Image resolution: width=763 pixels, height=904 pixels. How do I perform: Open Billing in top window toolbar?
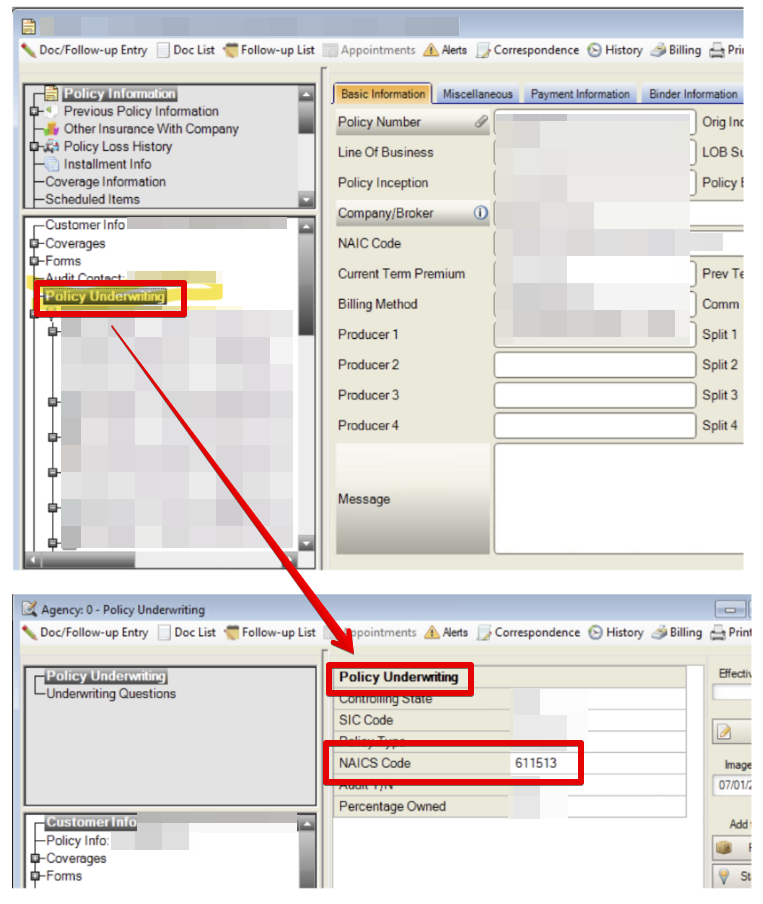(675, 50)
